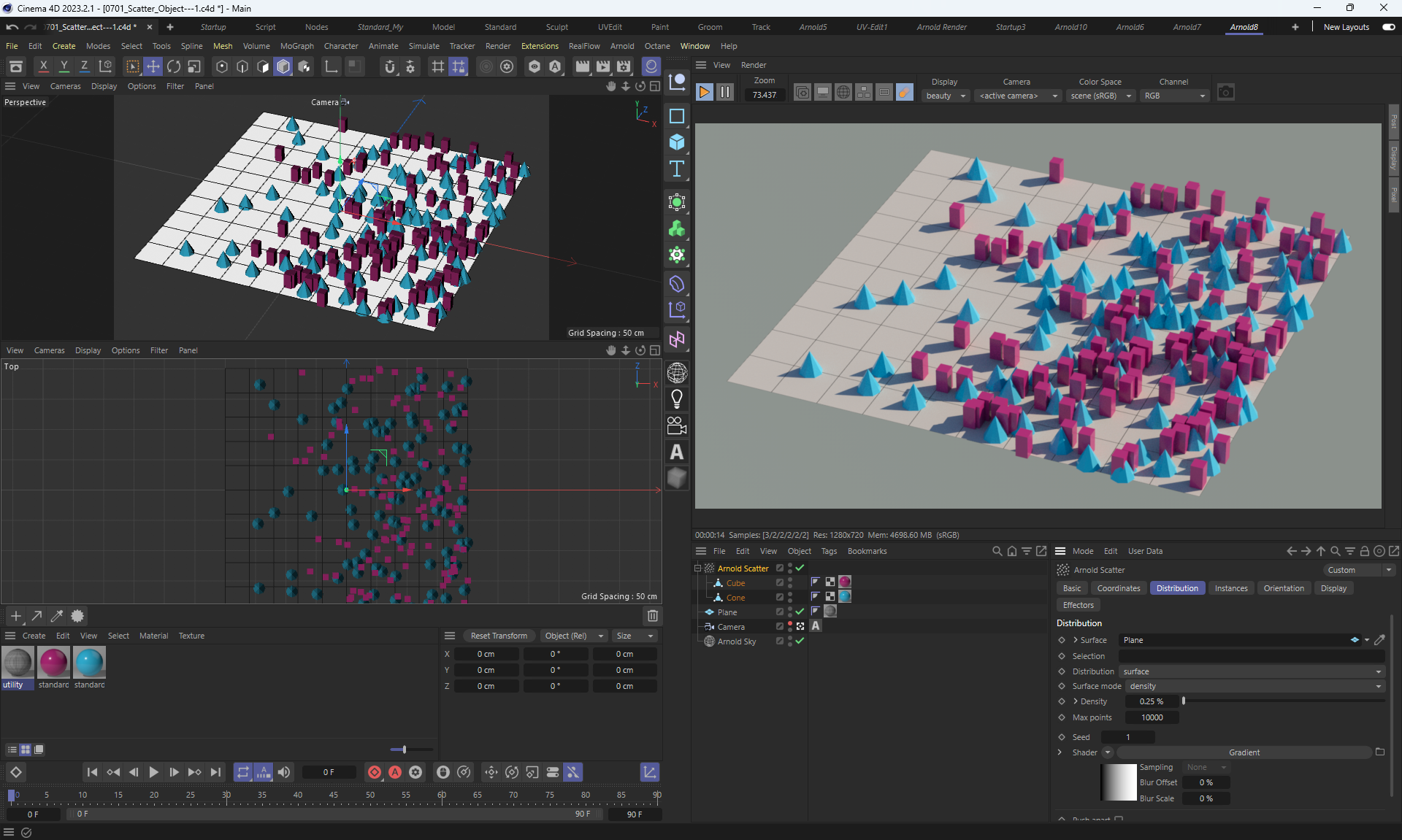Open the MoGraph menu
The width and height of the screenshot is (1402, 840).
click(296, 46)
